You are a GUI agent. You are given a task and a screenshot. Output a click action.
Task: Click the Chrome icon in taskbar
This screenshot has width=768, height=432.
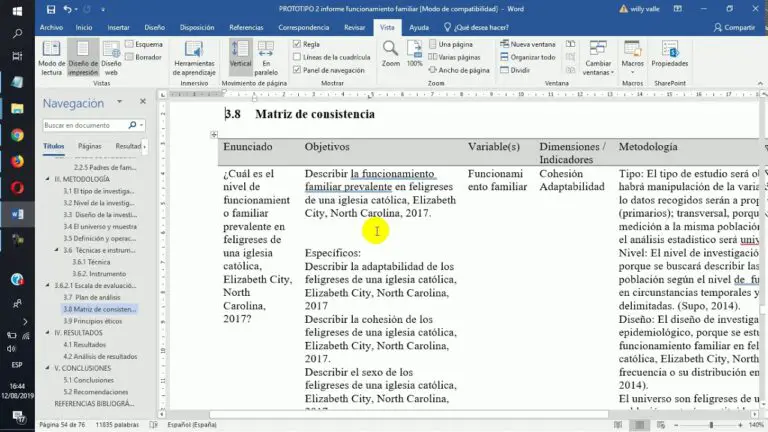(x=17, y=135)
